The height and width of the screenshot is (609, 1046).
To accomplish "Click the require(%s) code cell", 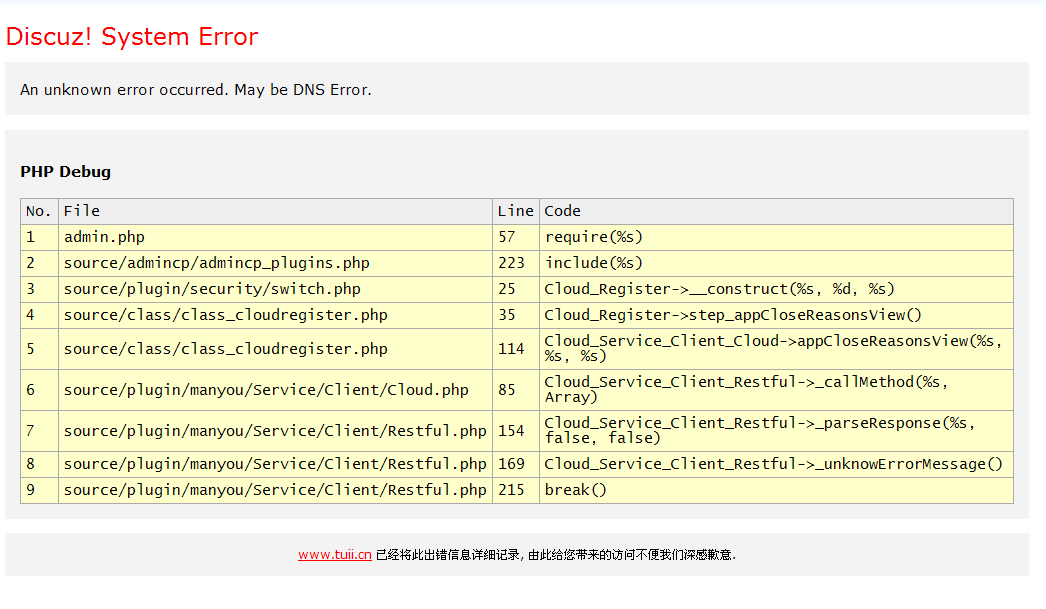I will click(x=593, y=237).
